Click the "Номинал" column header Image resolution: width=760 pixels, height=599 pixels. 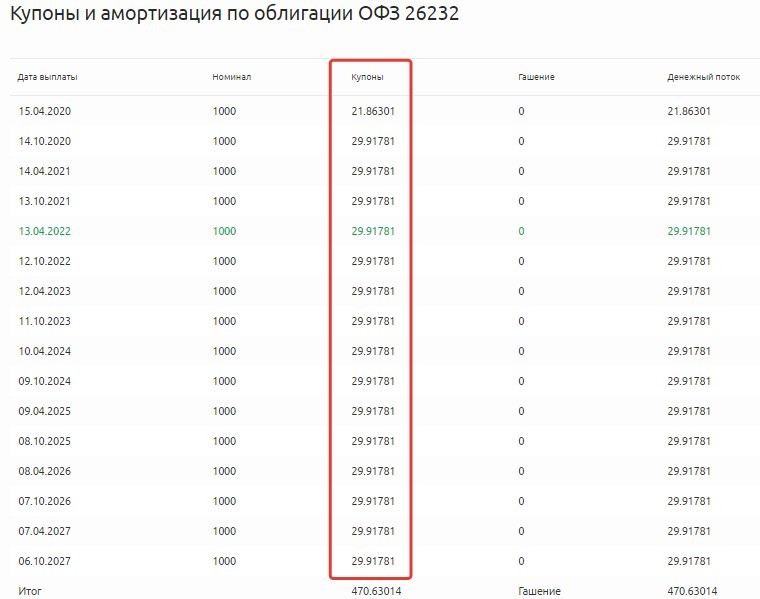(x=231, y=77)
